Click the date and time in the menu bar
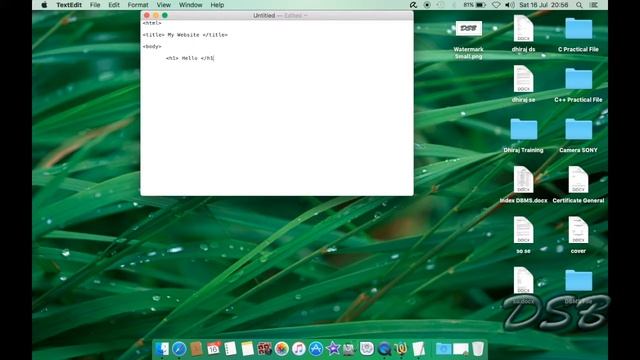640x360 pixels. [x=544, y=5]
